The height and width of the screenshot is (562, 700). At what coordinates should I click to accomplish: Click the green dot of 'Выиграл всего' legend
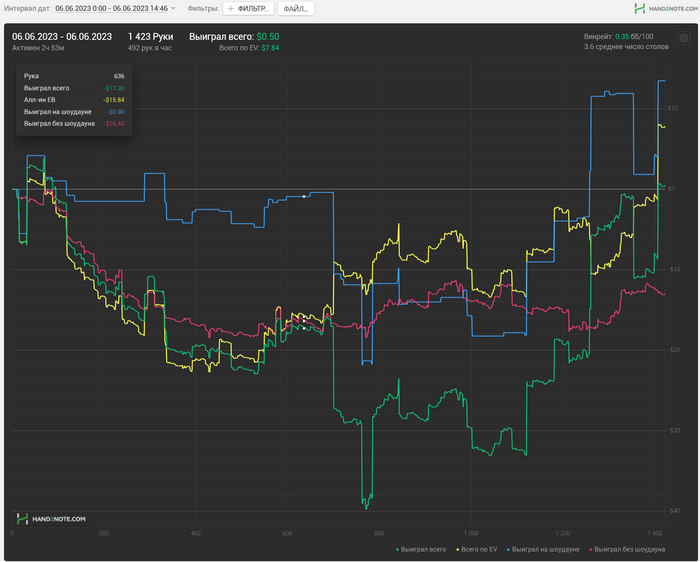(x=398, y=549)
